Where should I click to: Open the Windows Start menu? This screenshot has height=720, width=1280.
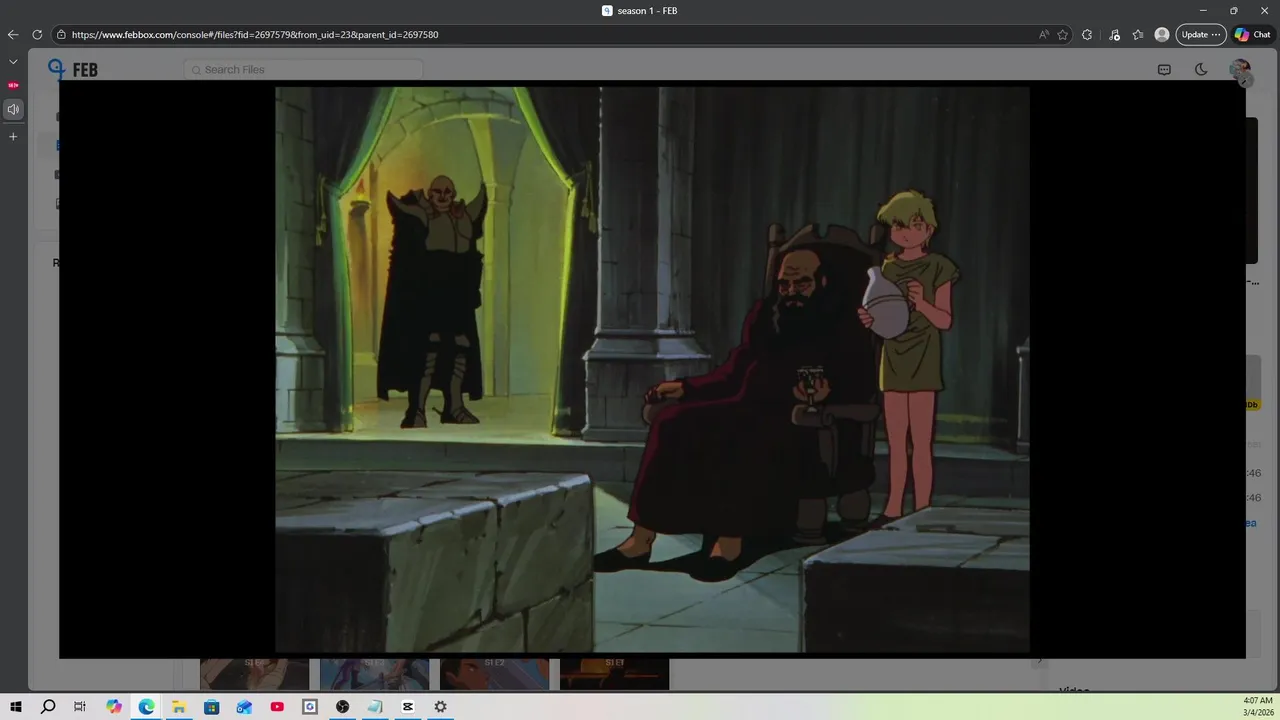[16, 707]
